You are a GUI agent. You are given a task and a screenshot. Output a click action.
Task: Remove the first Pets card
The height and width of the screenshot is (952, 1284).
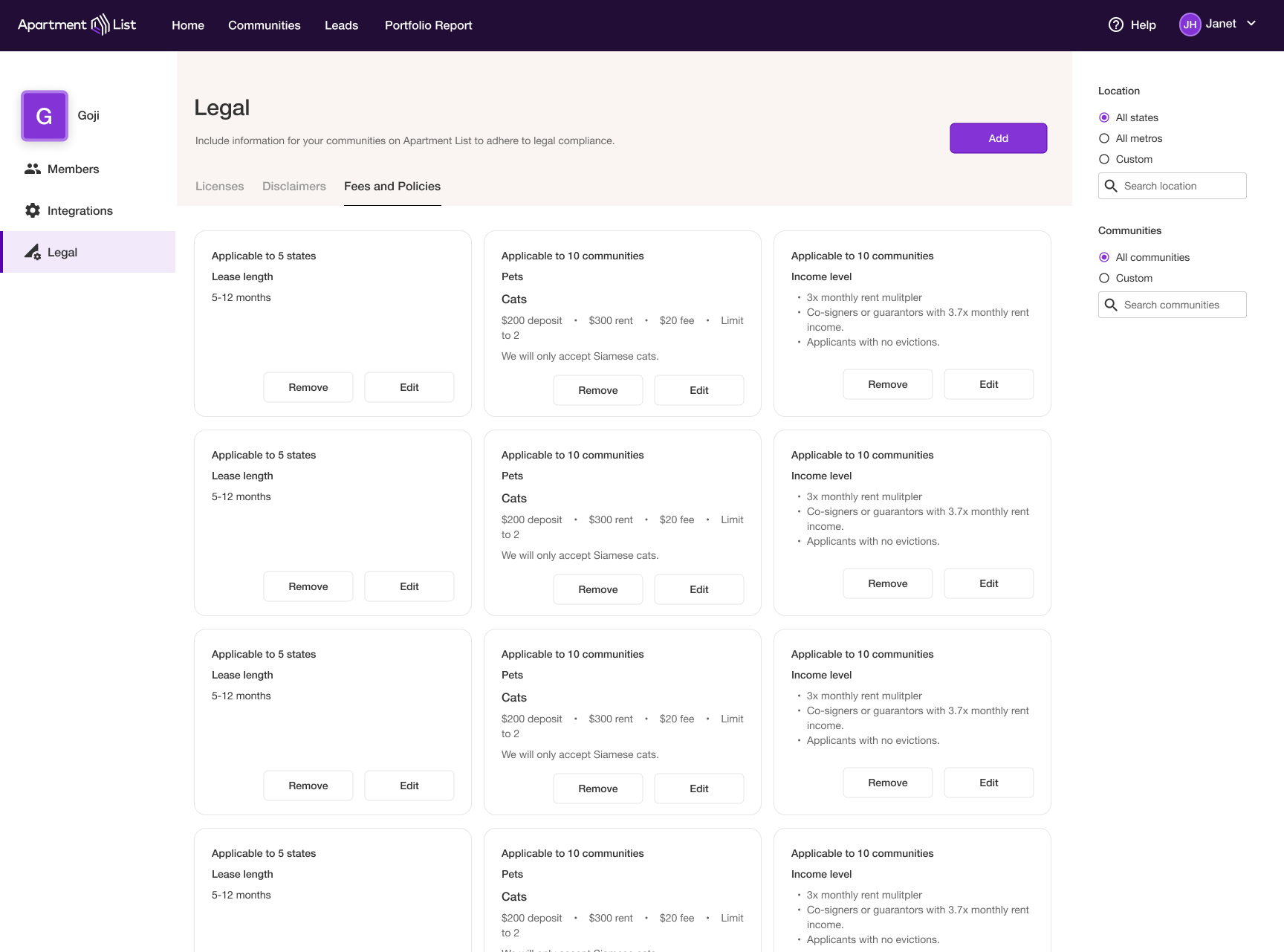pos(598,390)
